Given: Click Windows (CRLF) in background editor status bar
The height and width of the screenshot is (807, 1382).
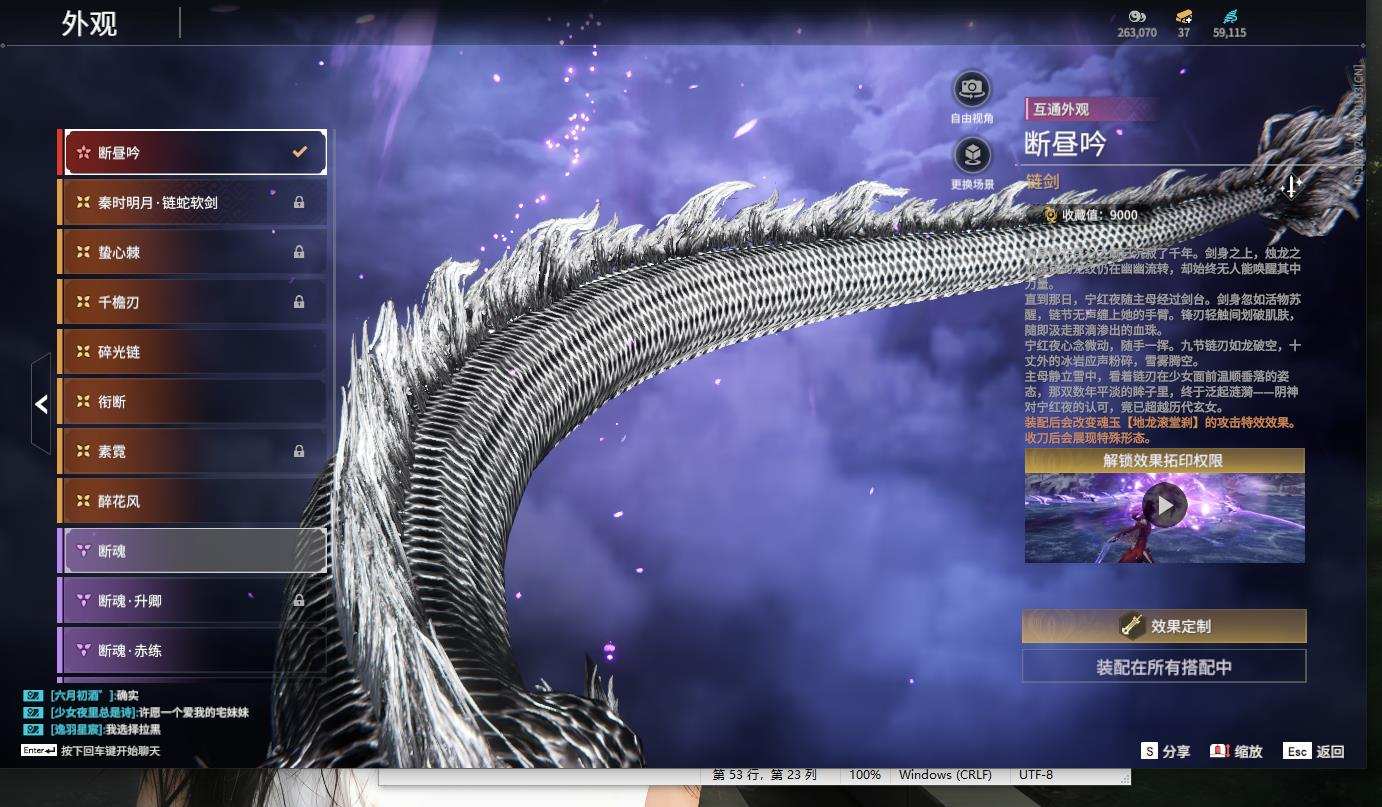Looking at the screenshot, I should point(945,775).
